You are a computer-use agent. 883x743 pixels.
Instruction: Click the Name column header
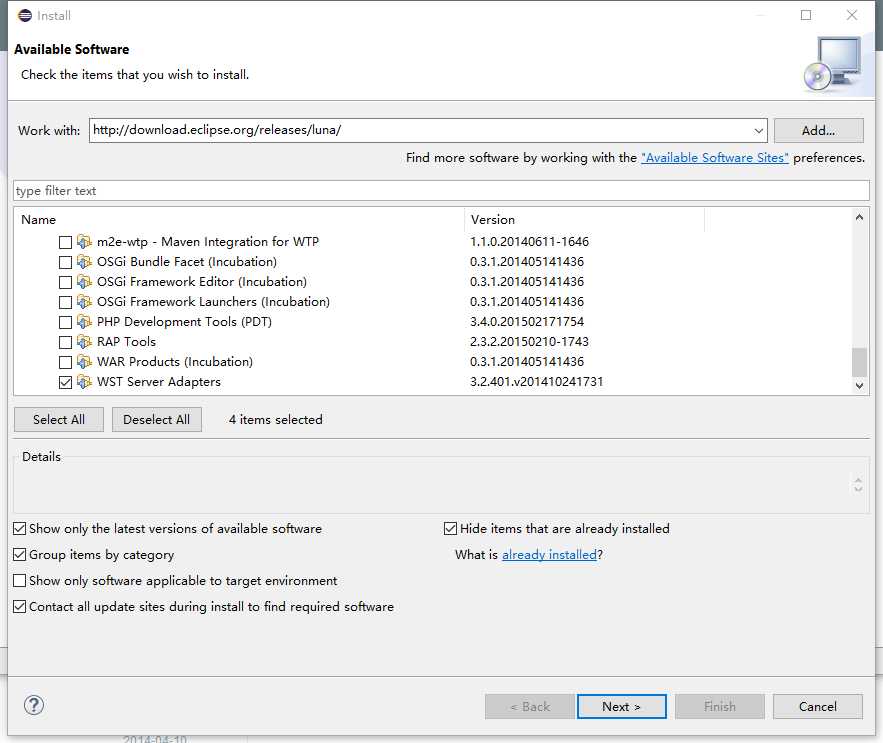click(x=239, y=220)
